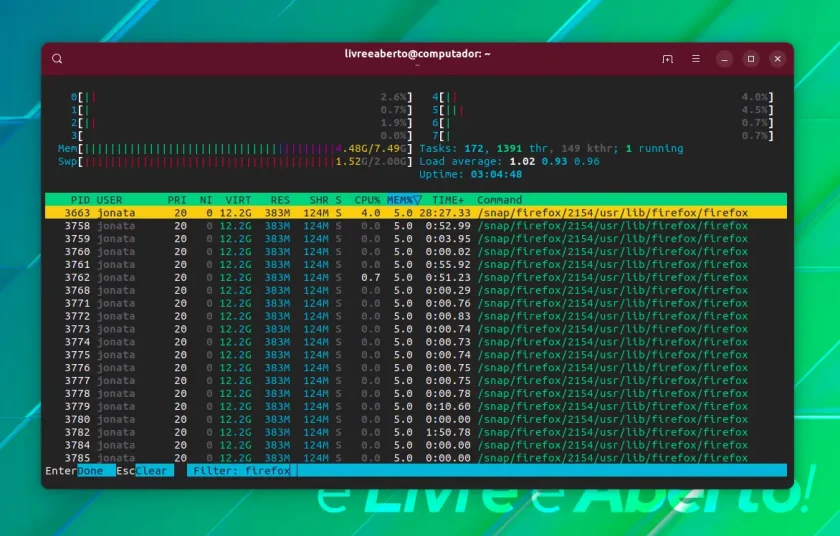Image resolution: width=840 pixels, height=536 pixels.
Task: Select process row PID 3768
Action: tap(416, 290)
